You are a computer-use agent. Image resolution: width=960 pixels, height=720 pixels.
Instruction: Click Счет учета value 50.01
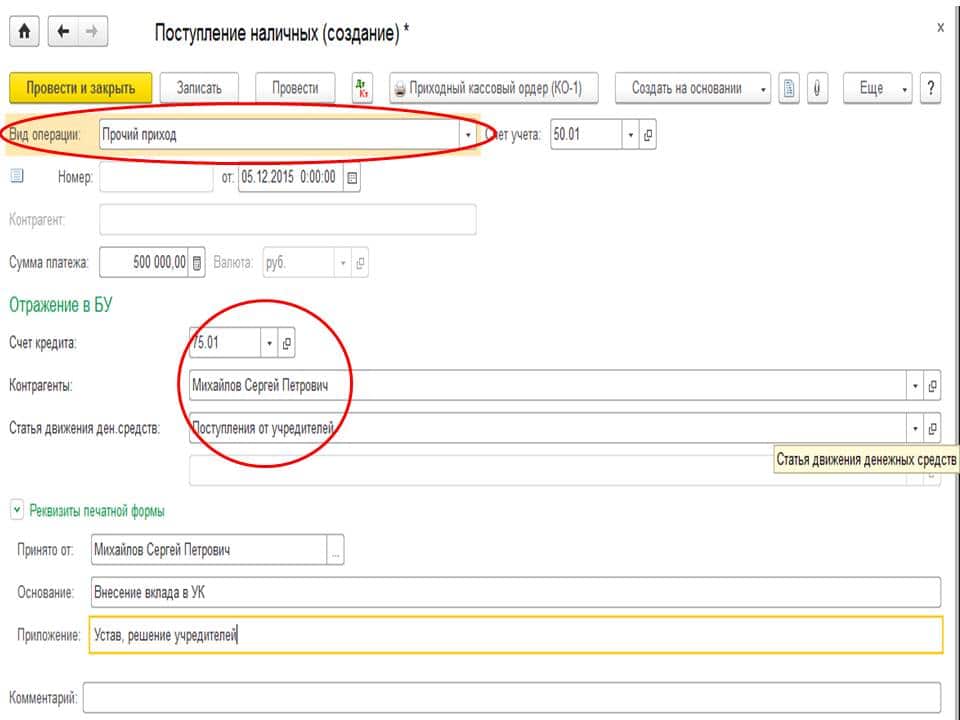pos(586,134)
